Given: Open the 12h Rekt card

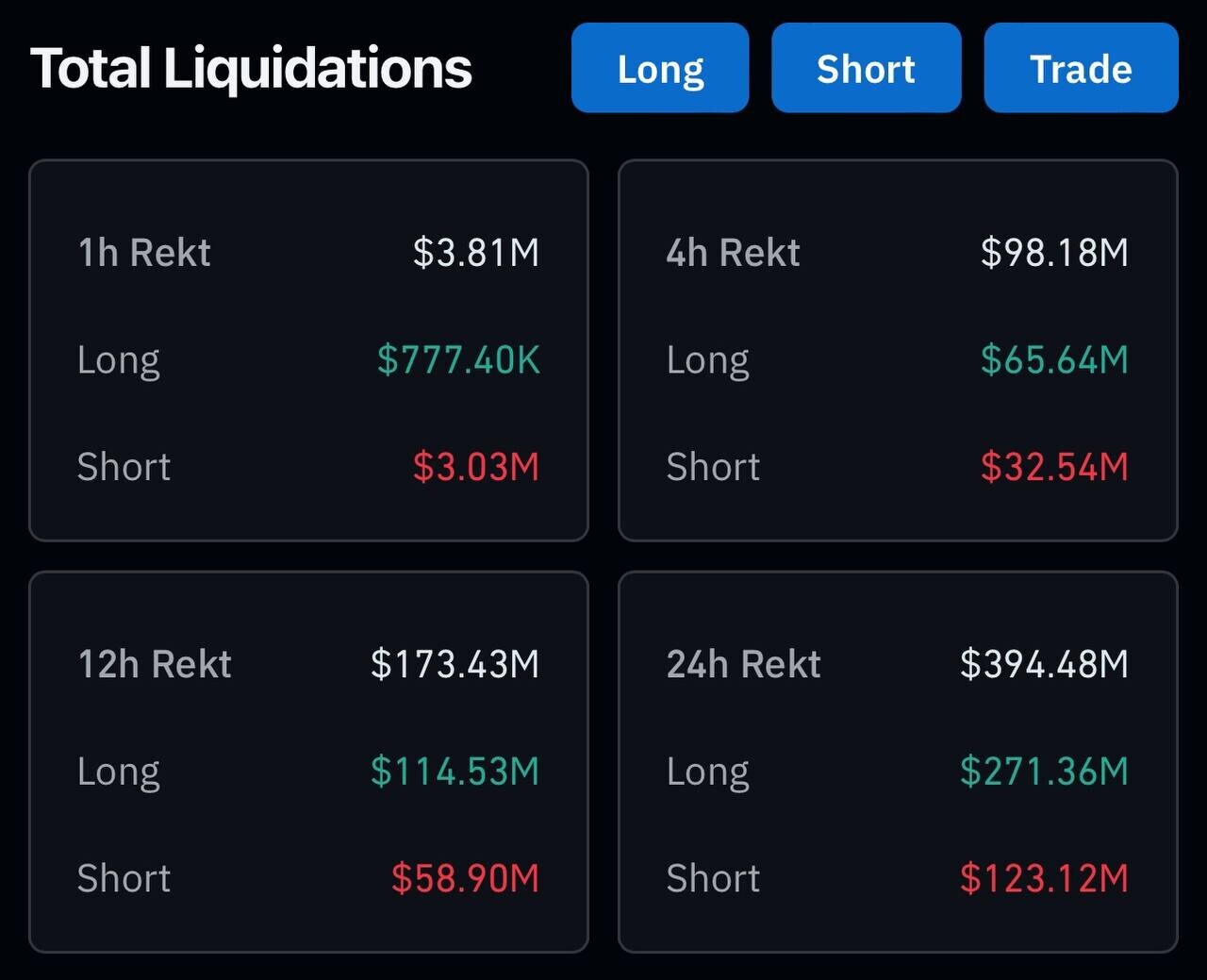Looking at the screenshot, I should 308,762.
